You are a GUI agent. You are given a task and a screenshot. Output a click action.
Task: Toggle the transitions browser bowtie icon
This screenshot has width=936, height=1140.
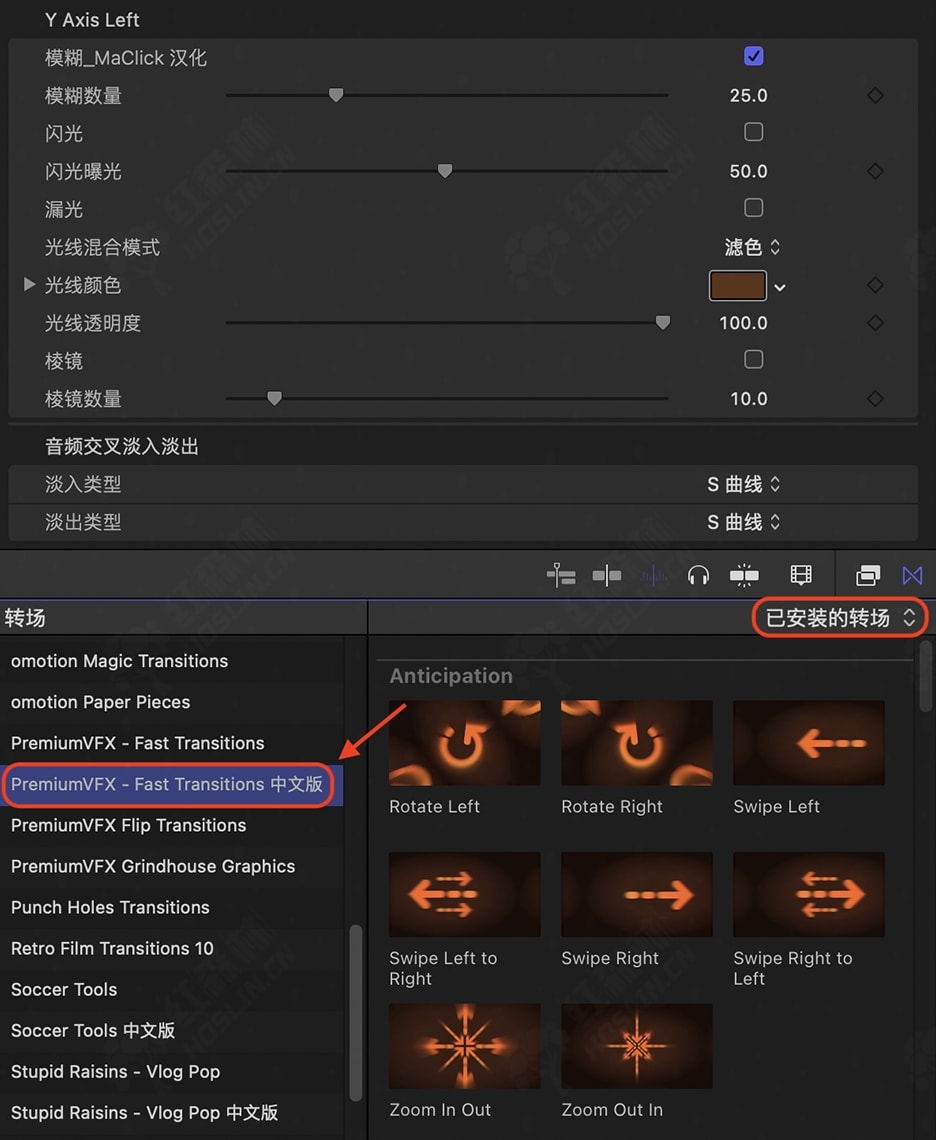coord(912,576)
